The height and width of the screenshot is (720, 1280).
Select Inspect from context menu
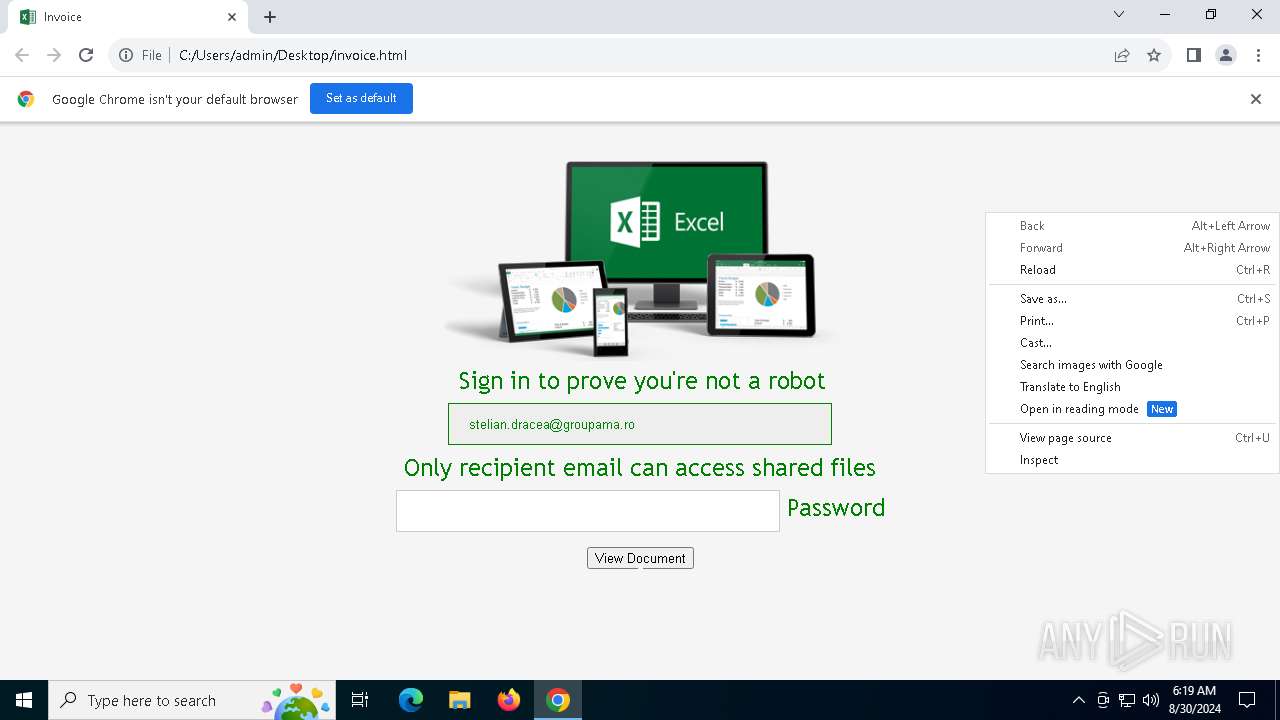pos(1132,460)
